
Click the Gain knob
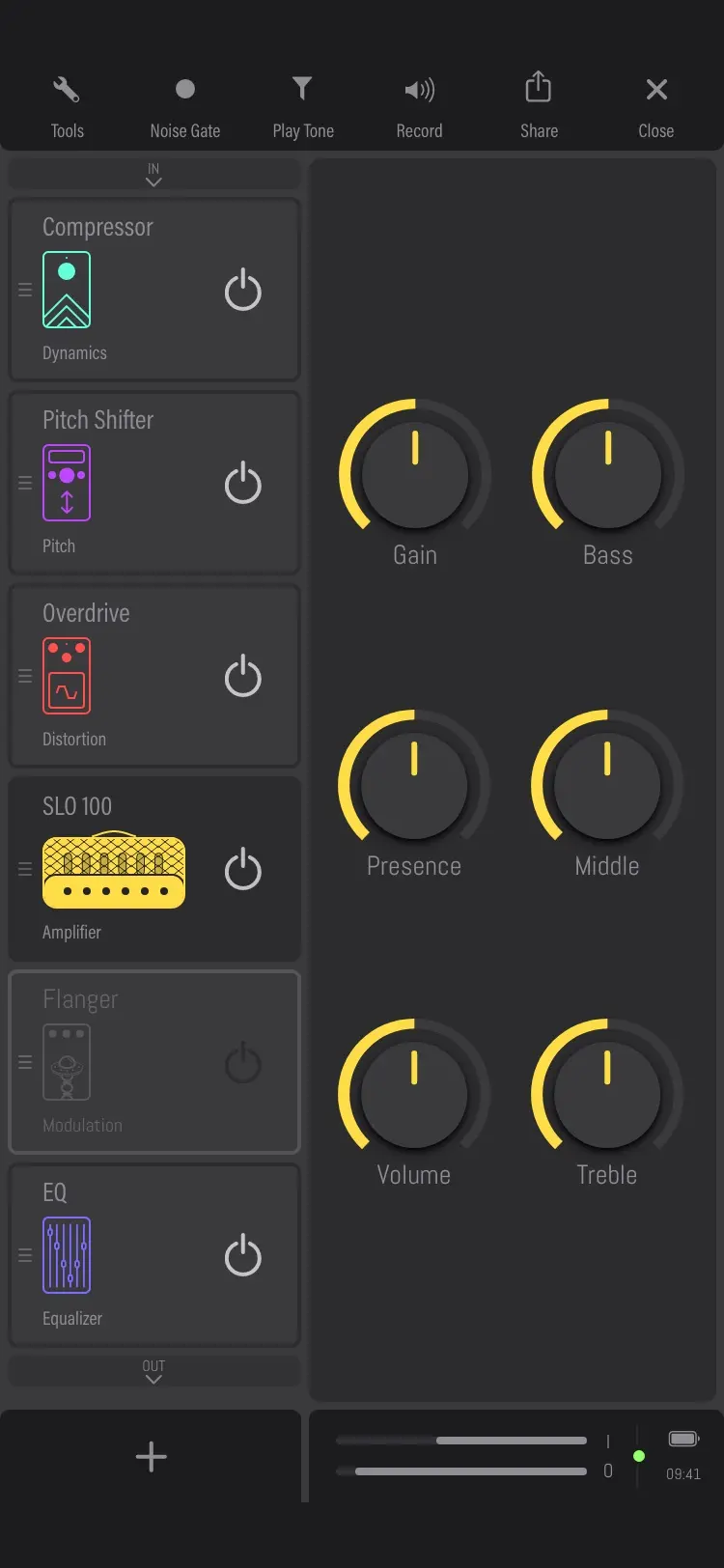point(415,474)
